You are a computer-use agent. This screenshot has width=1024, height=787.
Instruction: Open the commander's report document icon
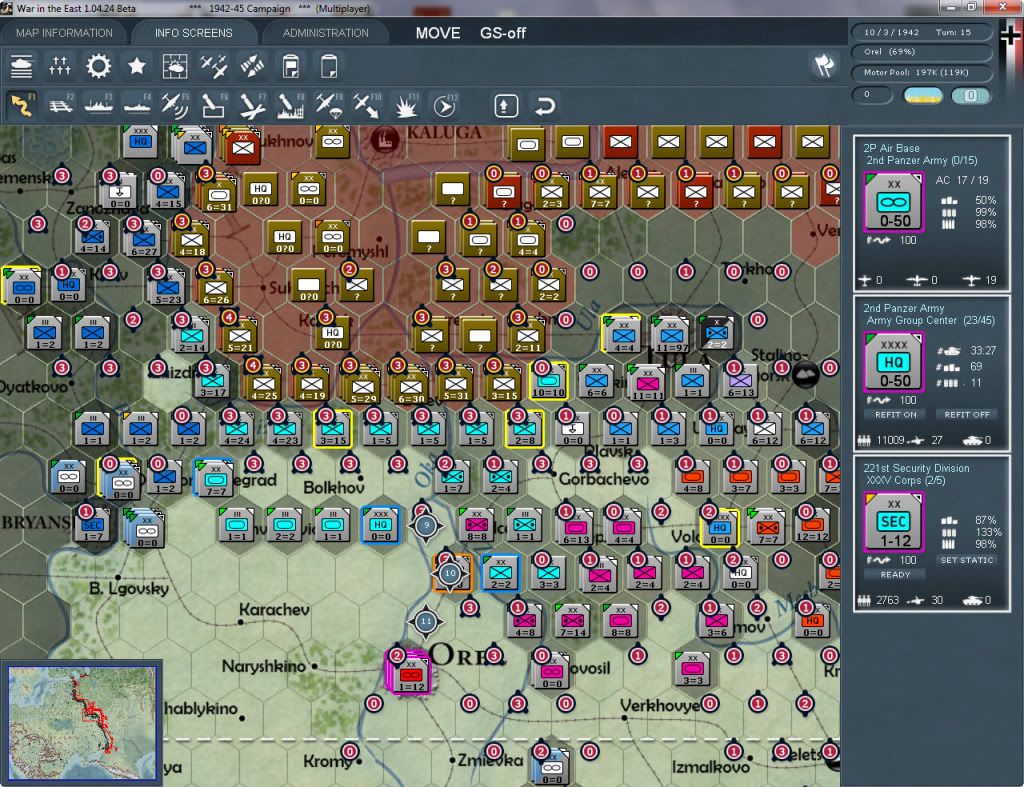pyautogui.click(x=291, y=66)
